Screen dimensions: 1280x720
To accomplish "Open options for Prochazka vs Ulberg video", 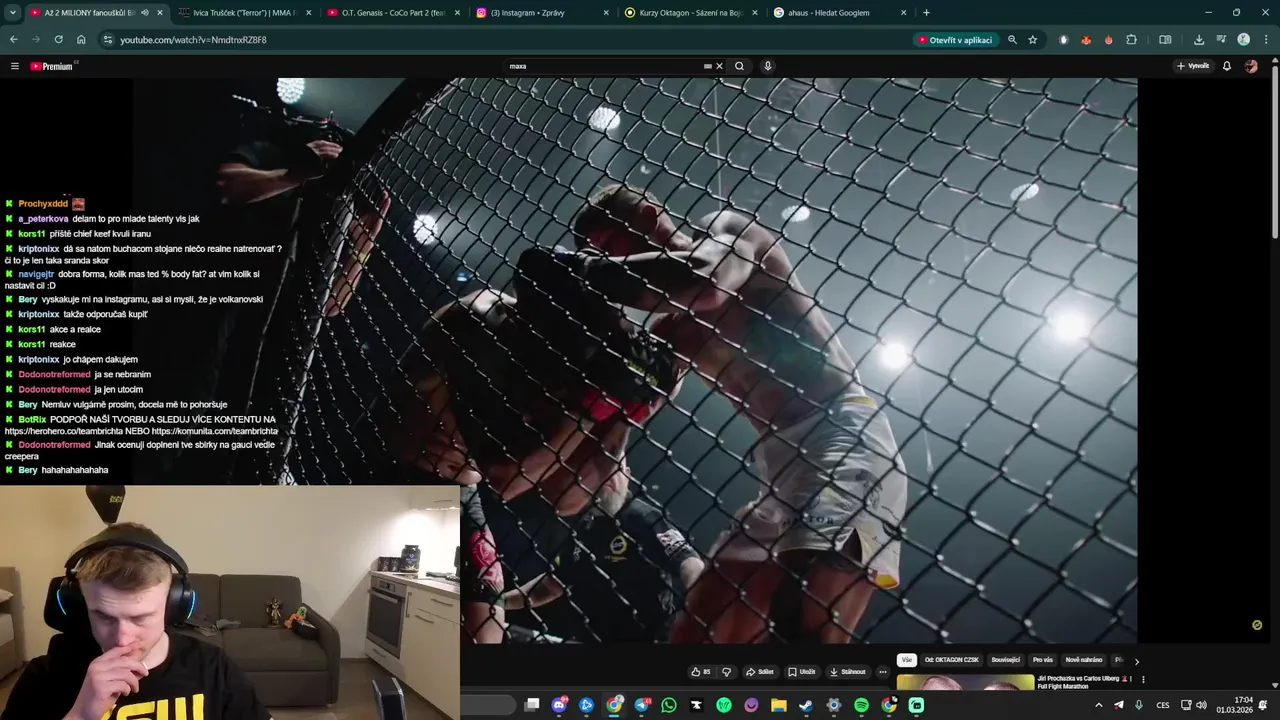I will [x=1143, y=680].
